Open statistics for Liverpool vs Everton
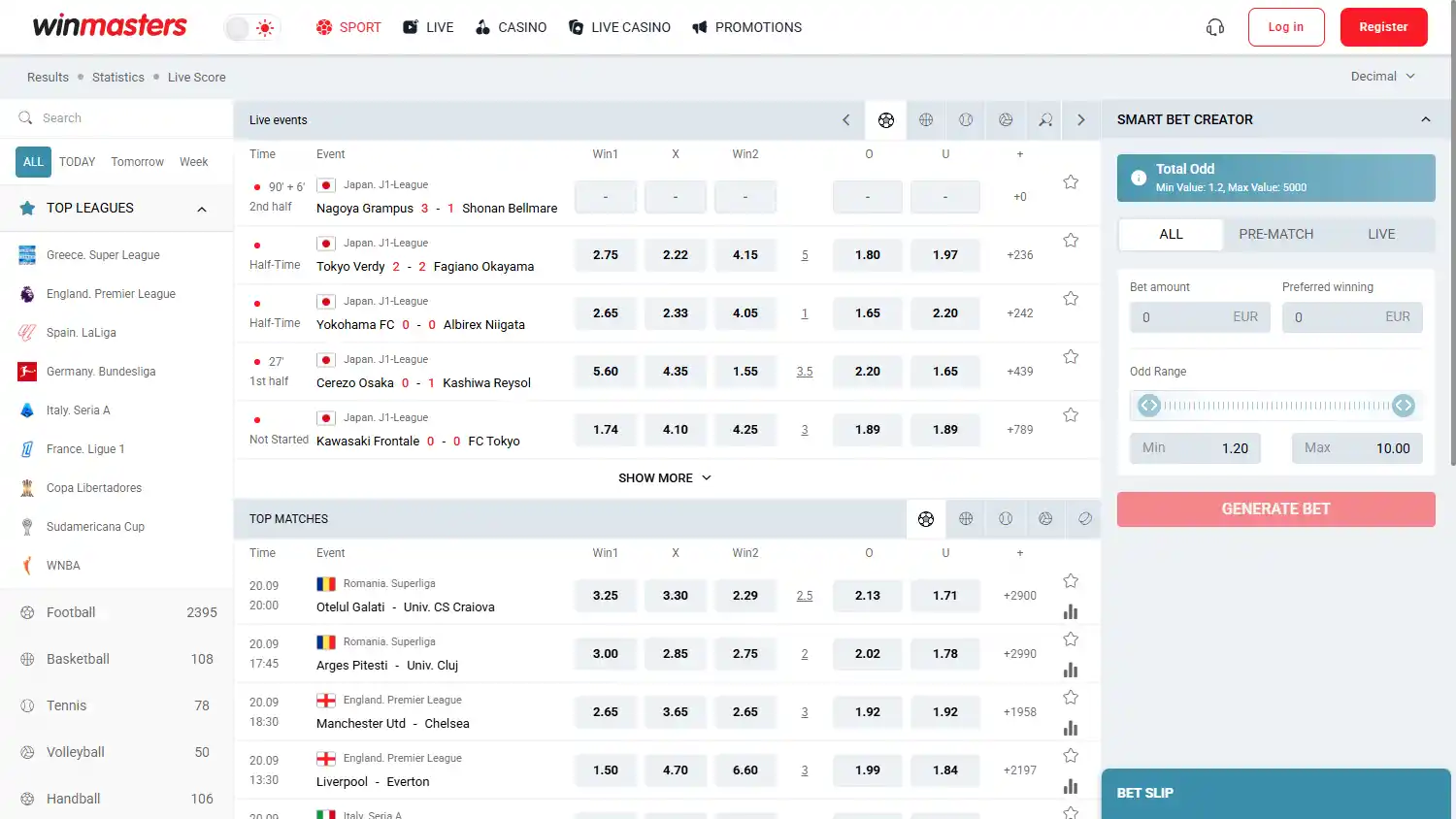The width and height of the screenshot is (1456, 819). [1071, 787]
